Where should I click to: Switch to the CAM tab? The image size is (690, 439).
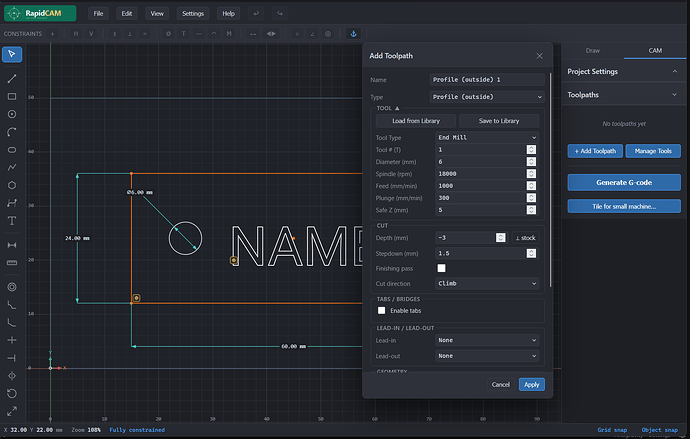655,51
